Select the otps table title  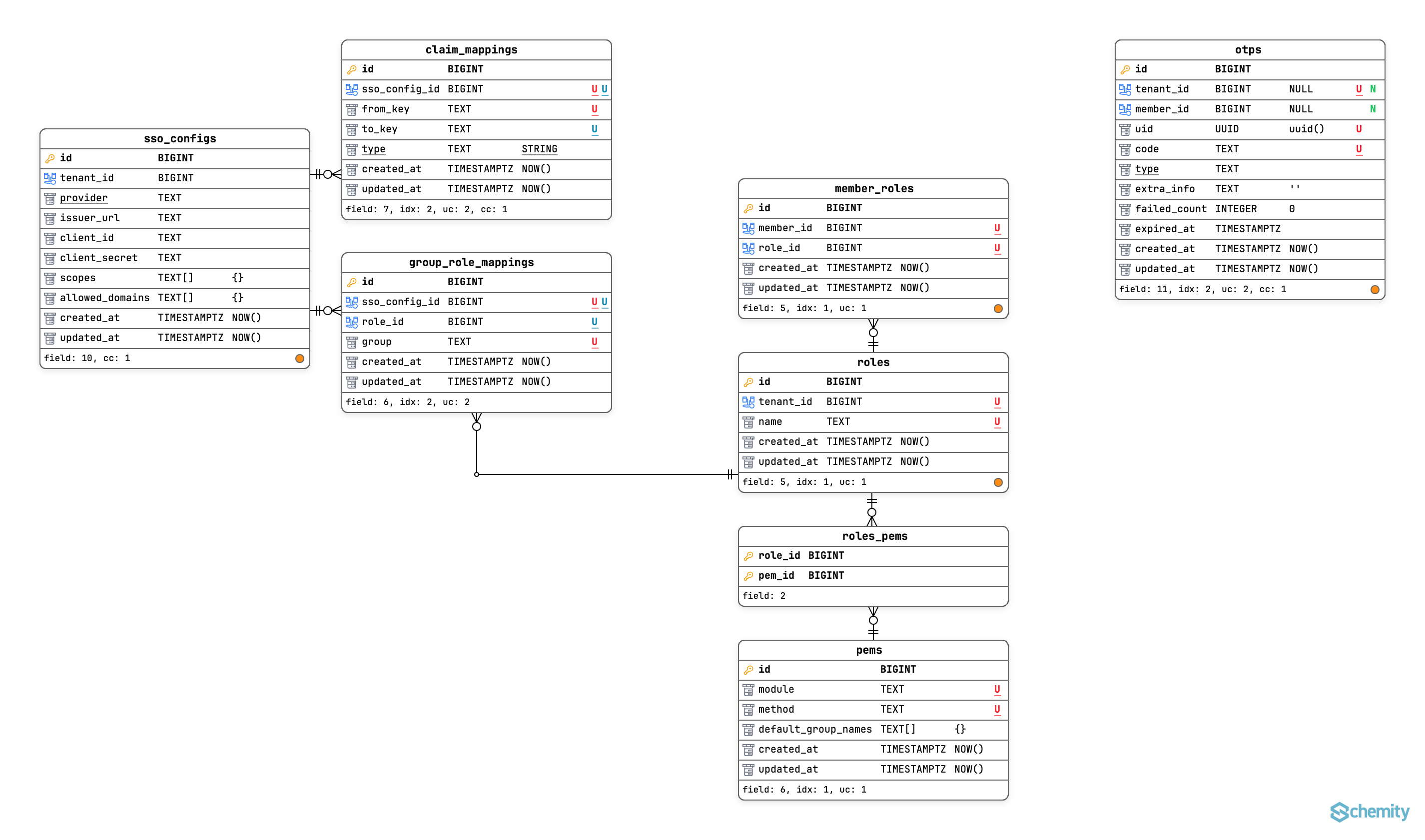pyautogui.click(x=1248, y=50)
